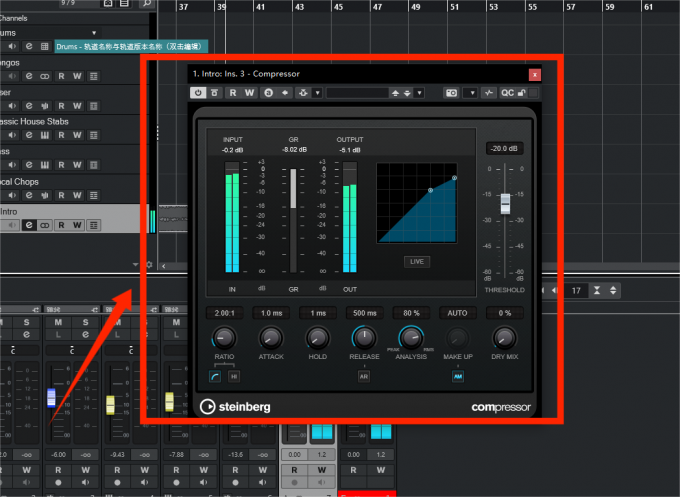Click the Drums track grid icon

[45, 46]
